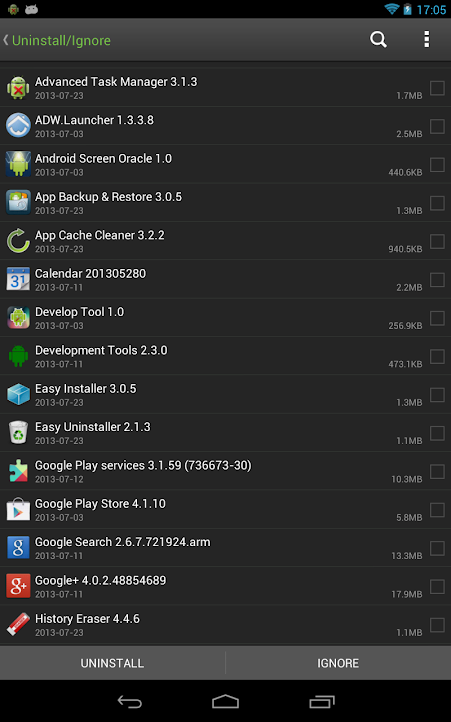Tap the Android recent apps button
Image resolution: width=451 pixels, height=722 pixels.
[x=322, y=702]
